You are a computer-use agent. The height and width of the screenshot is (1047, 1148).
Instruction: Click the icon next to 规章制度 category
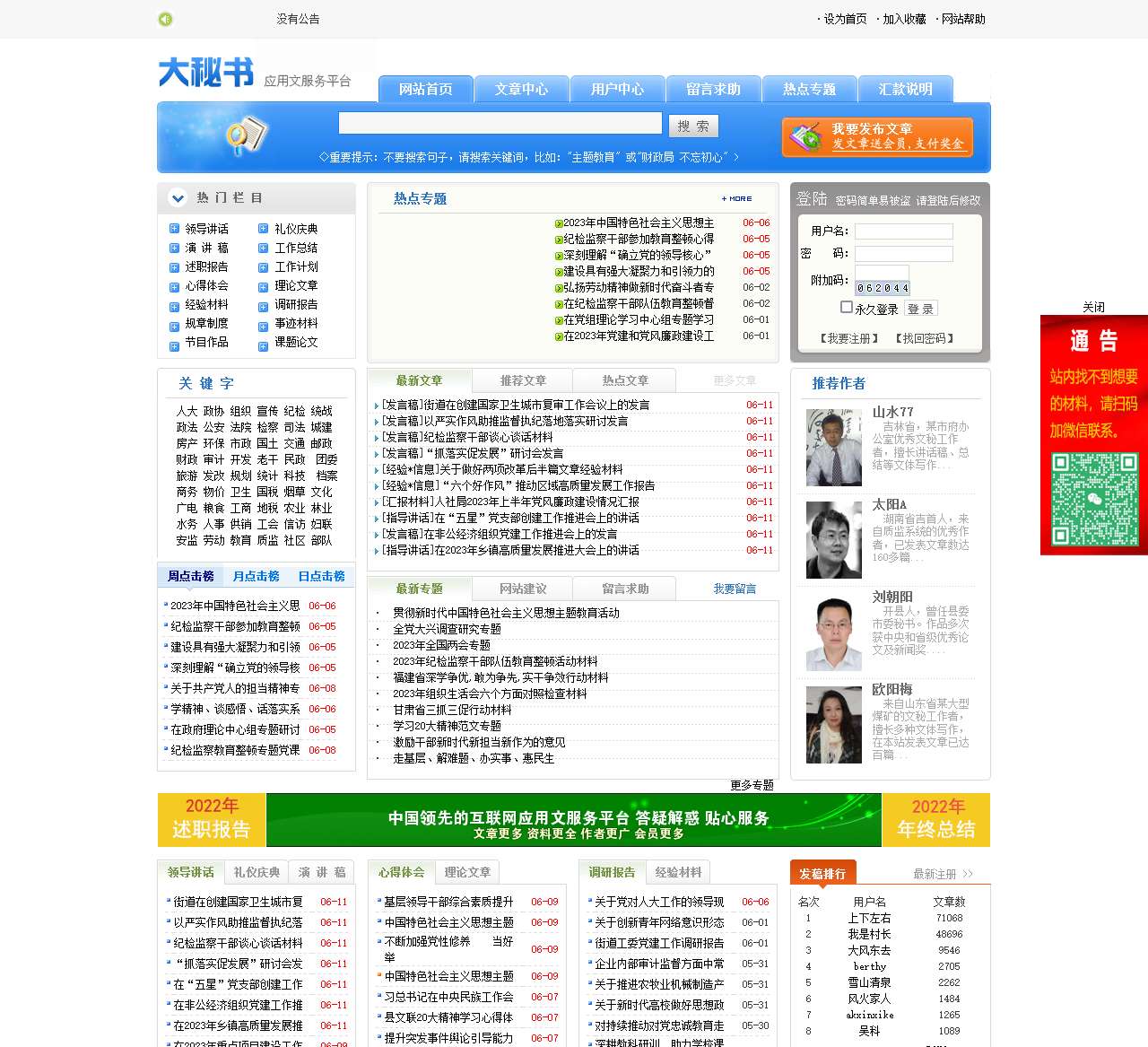(175, 326)
